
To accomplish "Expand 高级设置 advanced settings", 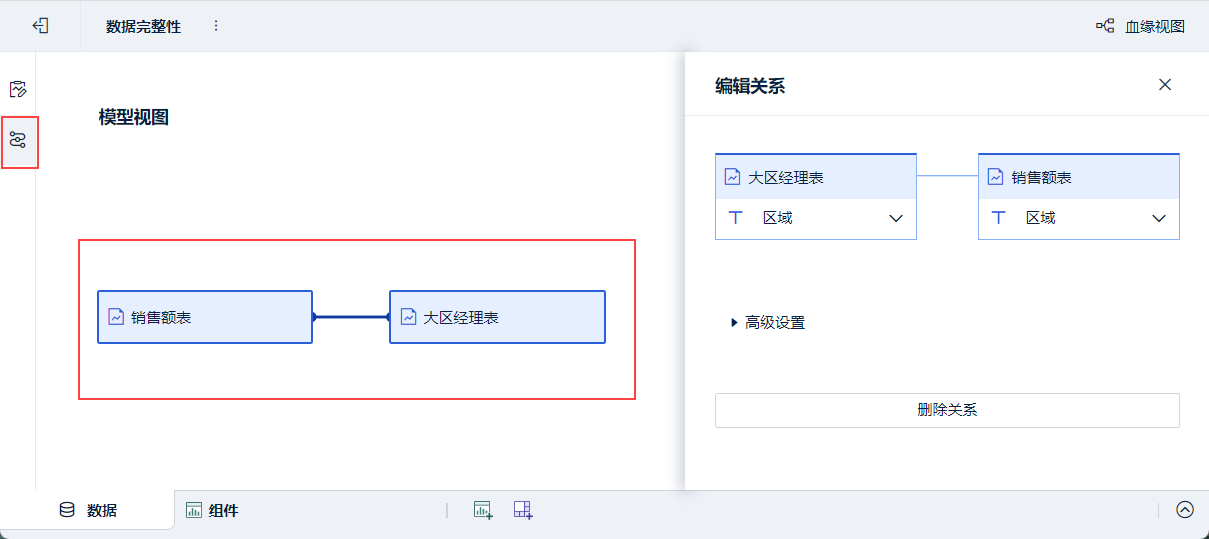I will tap(768, 322).
